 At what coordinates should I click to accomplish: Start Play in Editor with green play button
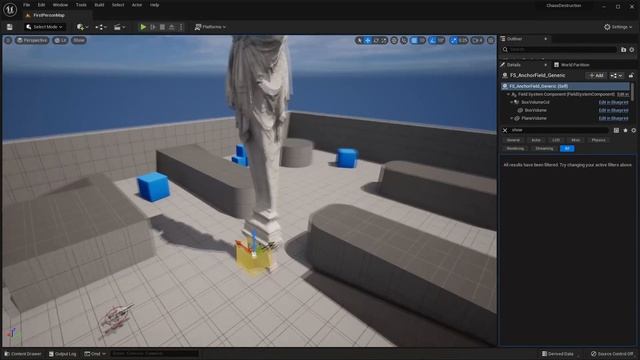(x=143, y=27)
